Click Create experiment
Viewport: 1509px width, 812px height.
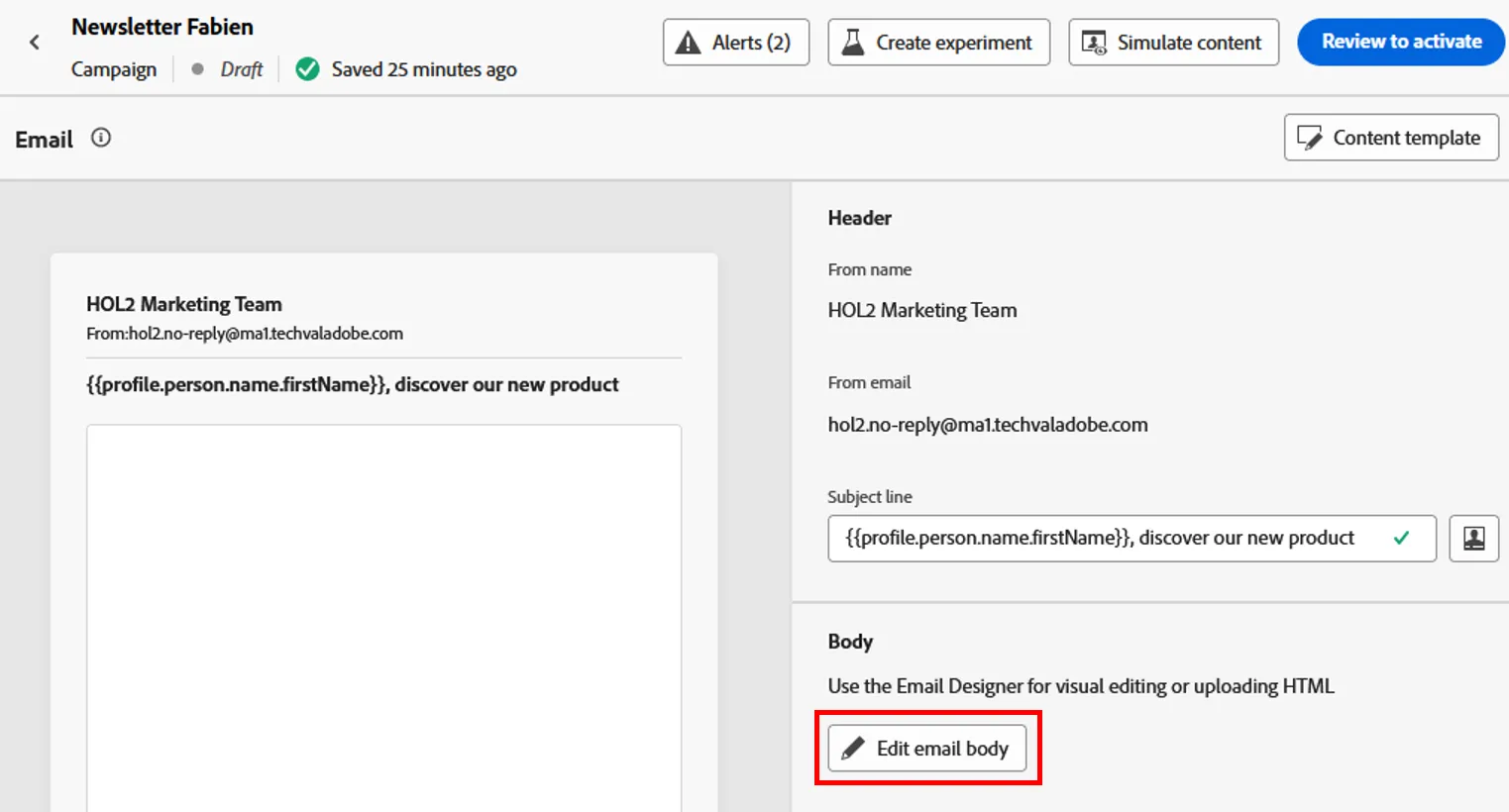(938, 43)
